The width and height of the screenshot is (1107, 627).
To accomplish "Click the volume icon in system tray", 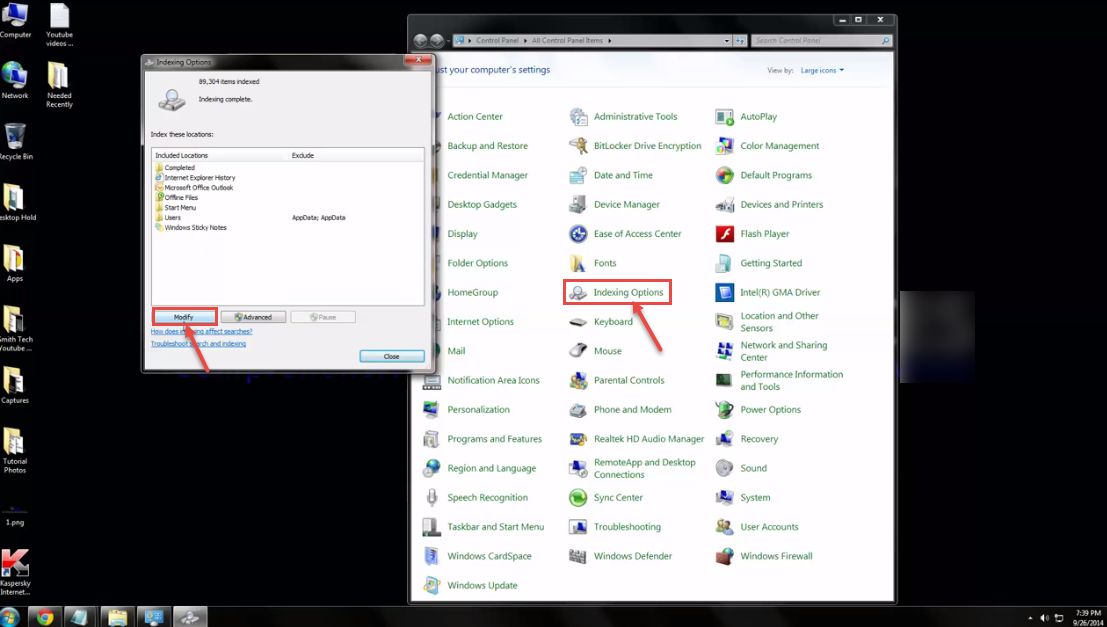I will pyautogui.click(x=1045, y=618).
